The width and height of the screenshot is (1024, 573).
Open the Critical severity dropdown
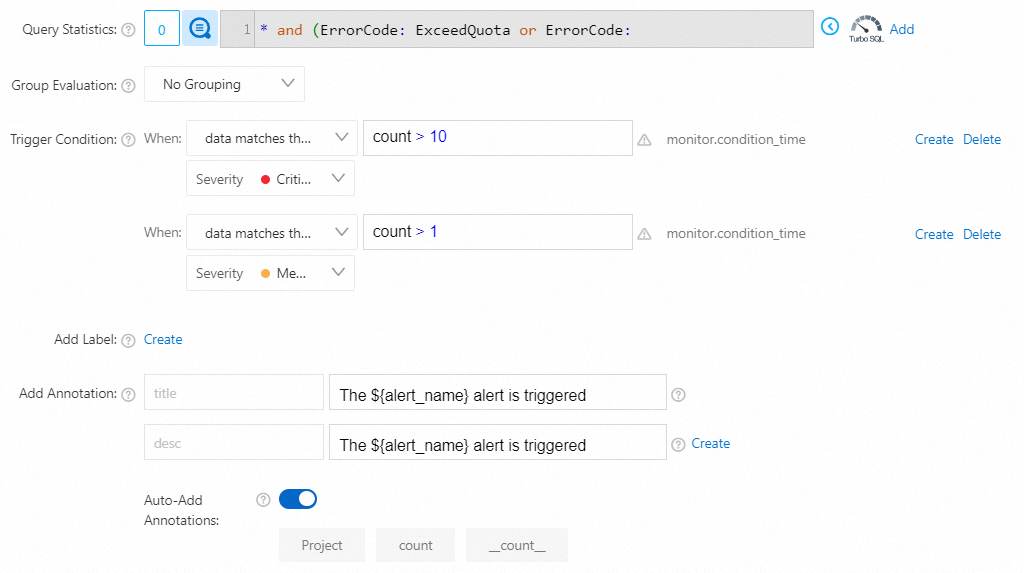tap(270, 179)
